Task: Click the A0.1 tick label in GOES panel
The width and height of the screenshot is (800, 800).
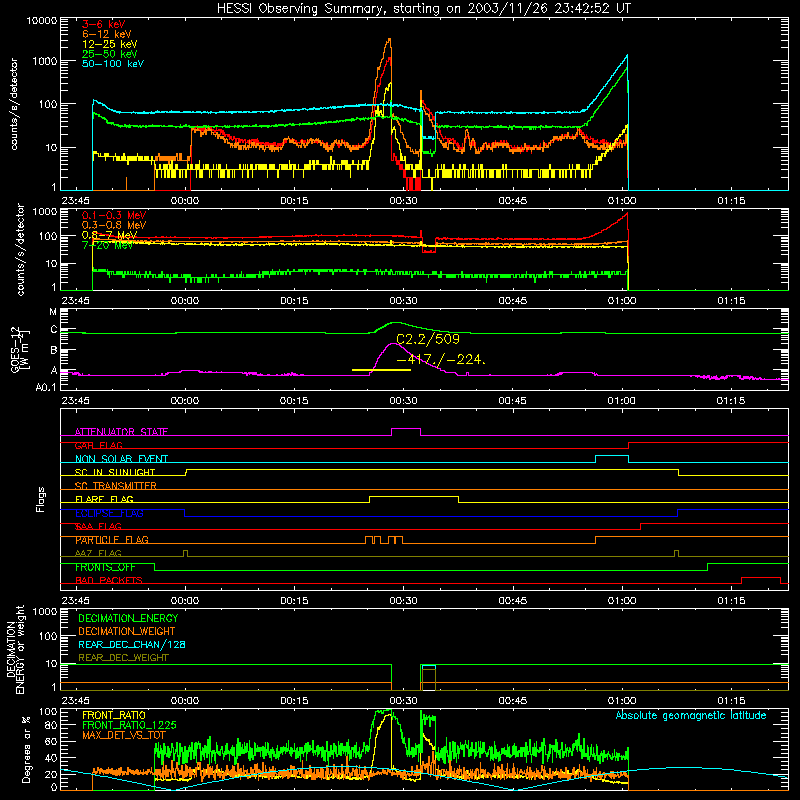Action: (x=46, y=387)
